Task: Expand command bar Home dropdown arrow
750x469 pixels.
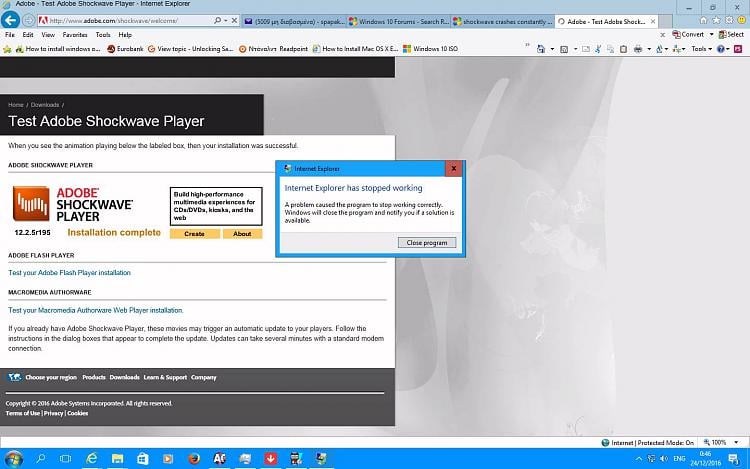Action: pos(552,49)
